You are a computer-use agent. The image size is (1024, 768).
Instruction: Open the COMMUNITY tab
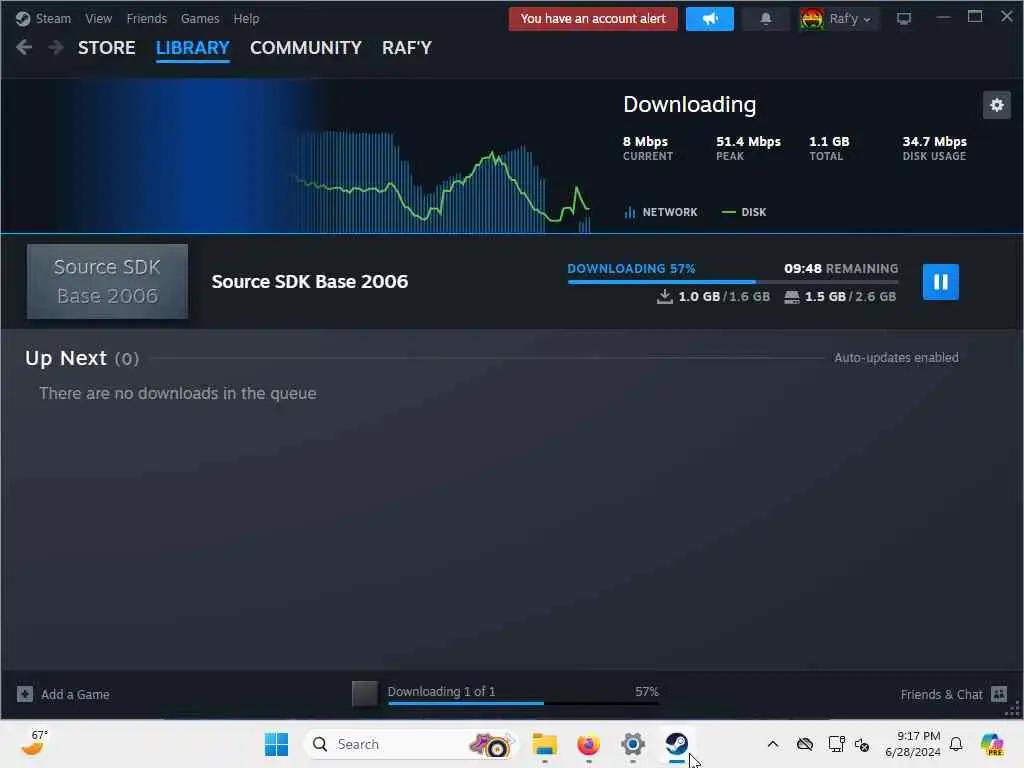click(306, 48)
